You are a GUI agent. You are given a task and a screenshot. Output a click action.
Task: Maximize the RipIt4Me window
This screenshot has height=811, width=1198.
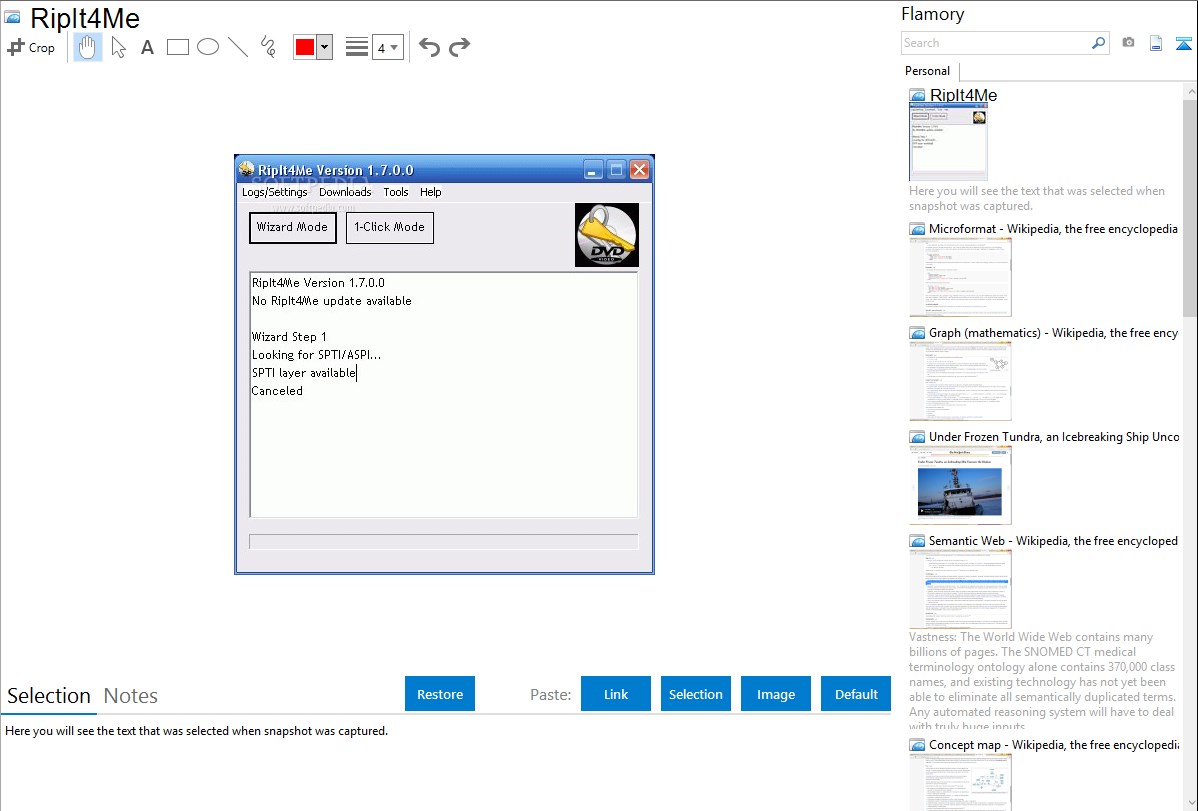click(617, 170)
